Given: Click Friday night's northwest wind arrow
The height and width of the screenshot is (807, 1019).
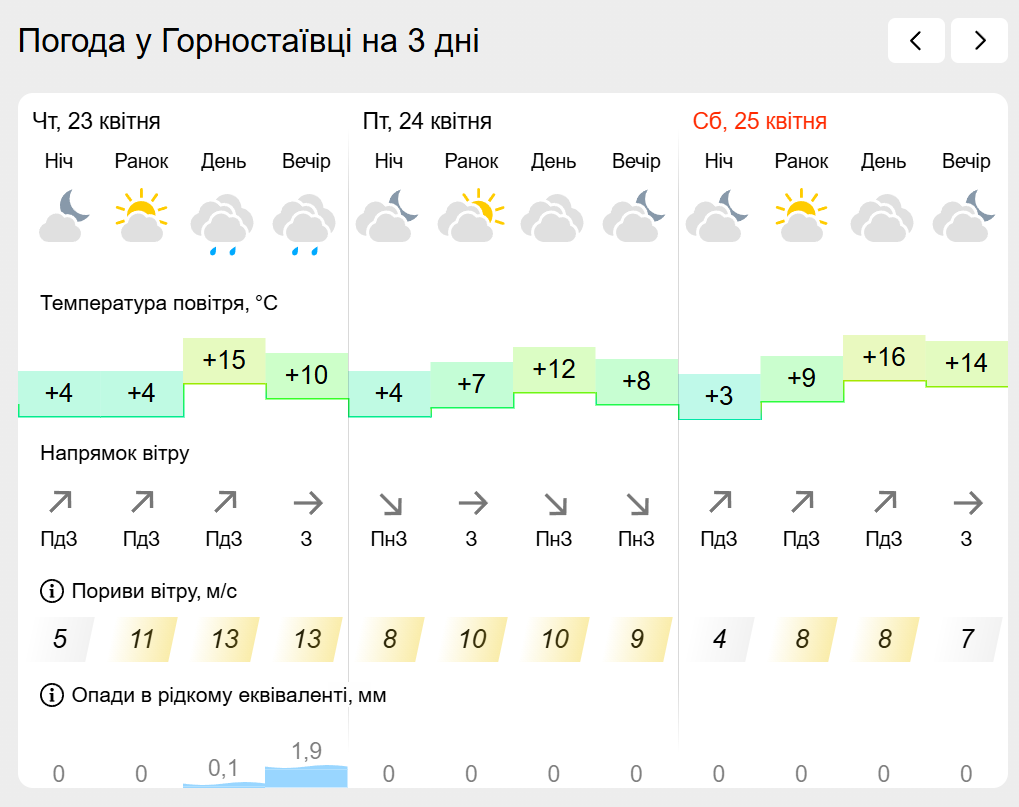Looking at the screenshot, I should point(388,502).
